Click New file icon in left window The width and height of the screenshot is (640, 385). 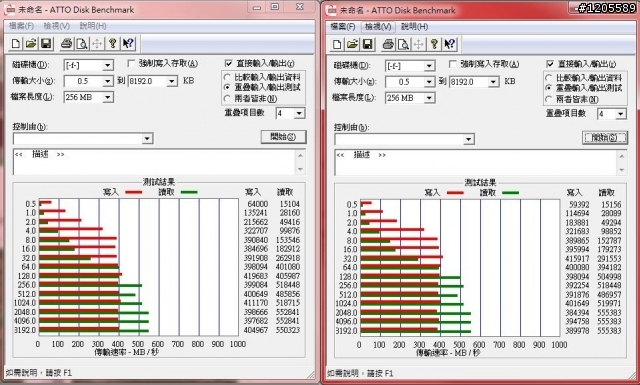[16, 44]
